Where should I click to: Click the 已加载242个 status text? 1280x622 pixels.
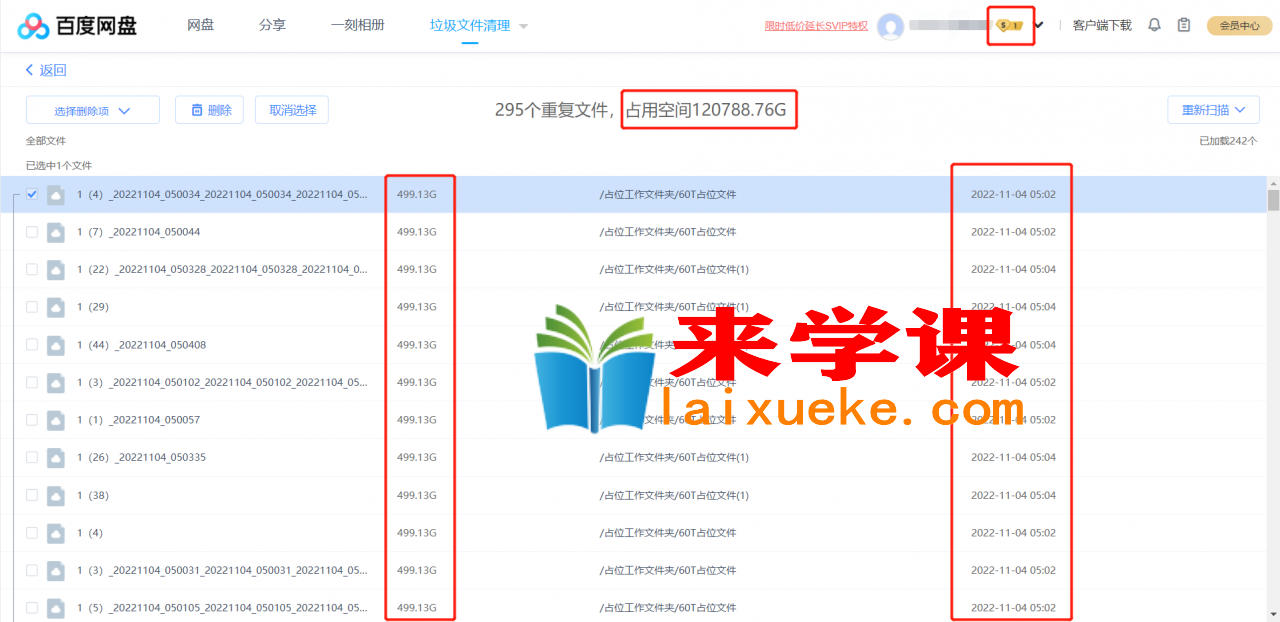pyautogui.click(x=1228, y=142)
